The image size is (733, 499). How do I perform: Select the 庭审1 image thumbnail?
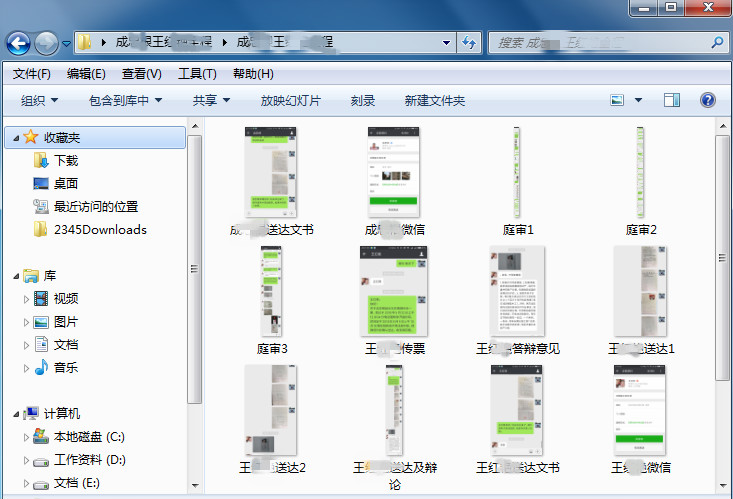point(517,173)
